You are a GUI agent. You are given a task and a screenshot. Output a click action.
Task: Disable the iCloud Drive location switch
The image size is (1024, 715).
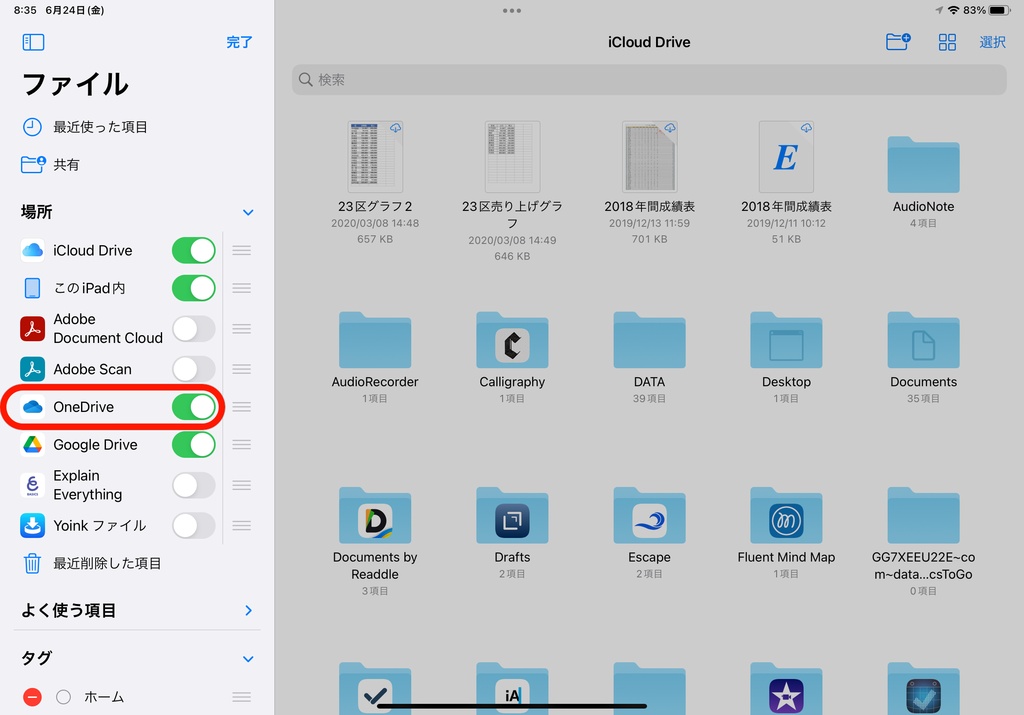coord(193,250)
